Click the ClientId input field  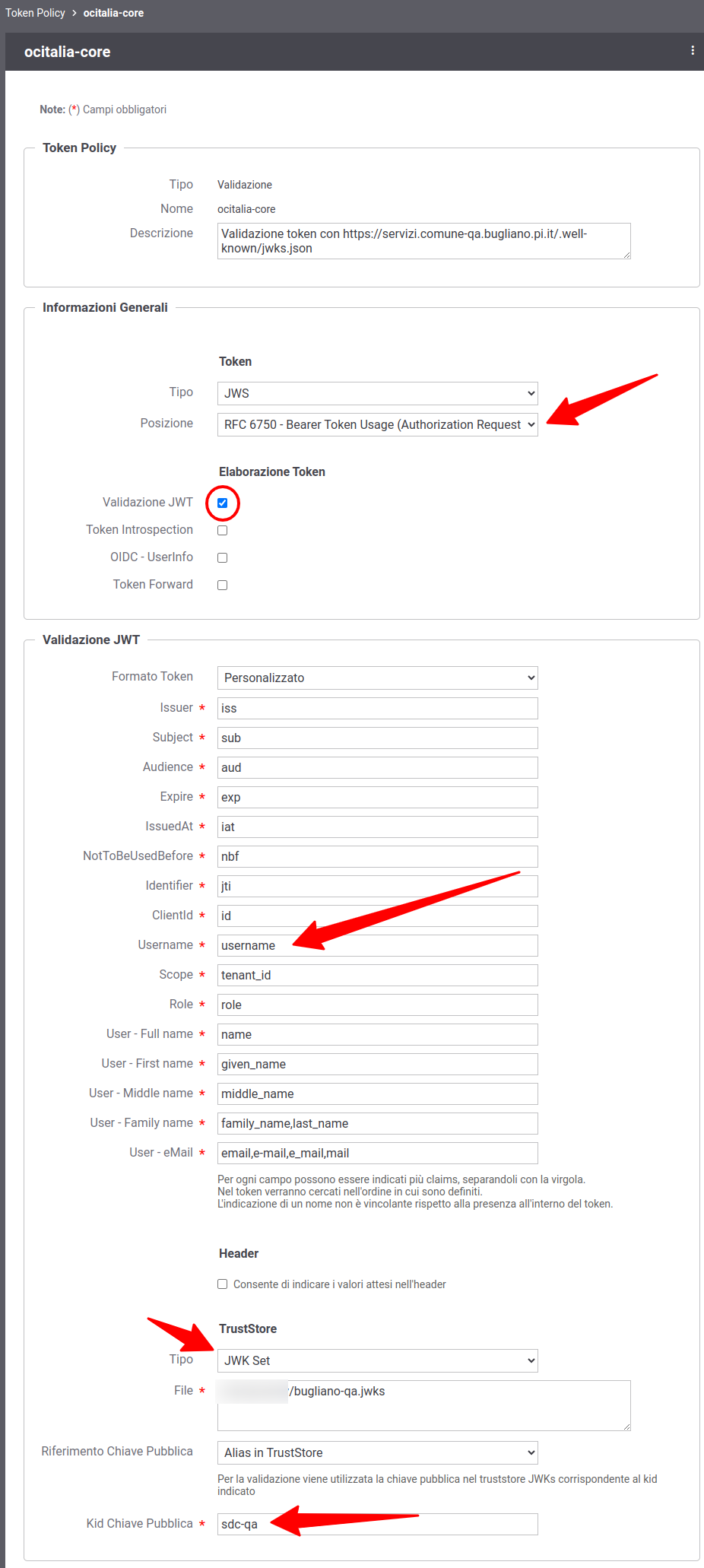coord(377,916)
